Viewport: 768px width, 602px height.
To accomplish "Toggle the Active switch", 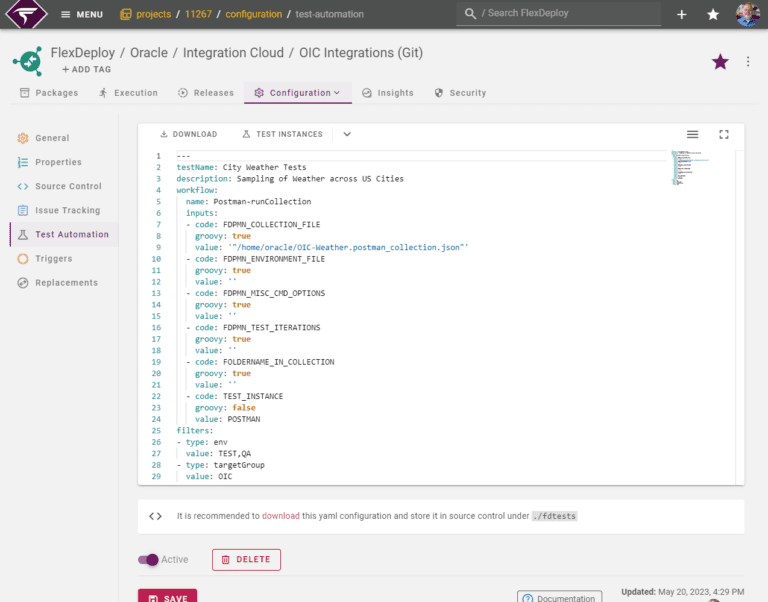I will pyautogui.click(x=148, y=559).
